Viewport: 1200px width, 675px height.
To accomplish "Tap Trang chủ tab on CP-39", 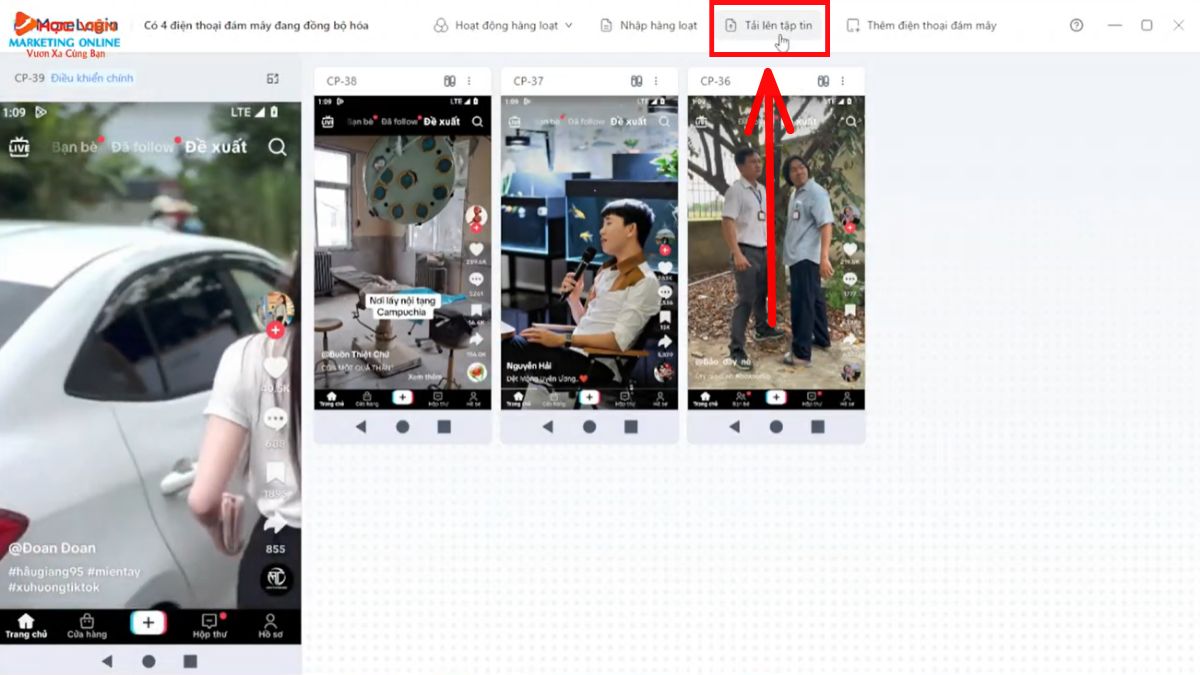I will pyautogui.click(x=26, y=627).
